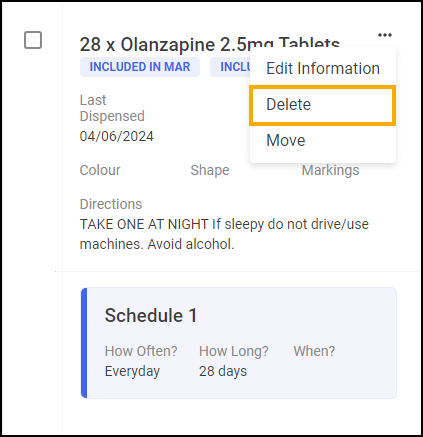Select the 04/06/2024 dispensed date

(117, 136)
